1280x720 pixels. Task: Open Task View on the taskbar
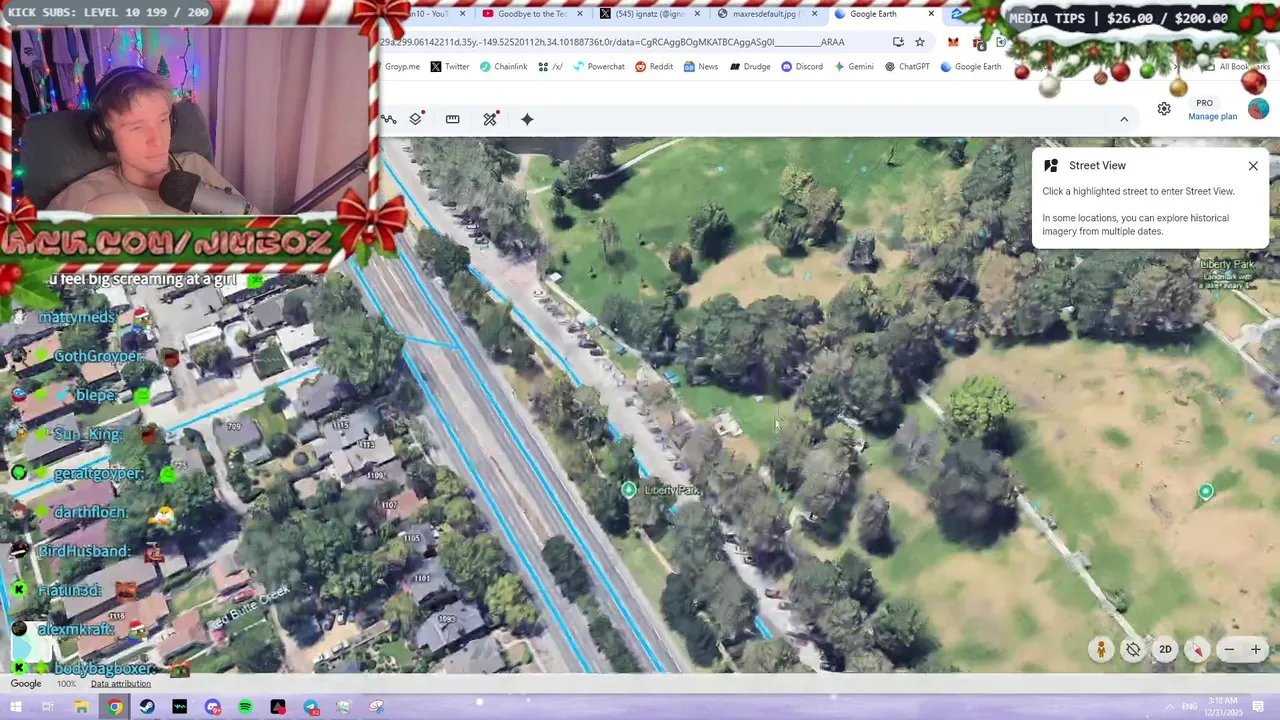point(48,707)
